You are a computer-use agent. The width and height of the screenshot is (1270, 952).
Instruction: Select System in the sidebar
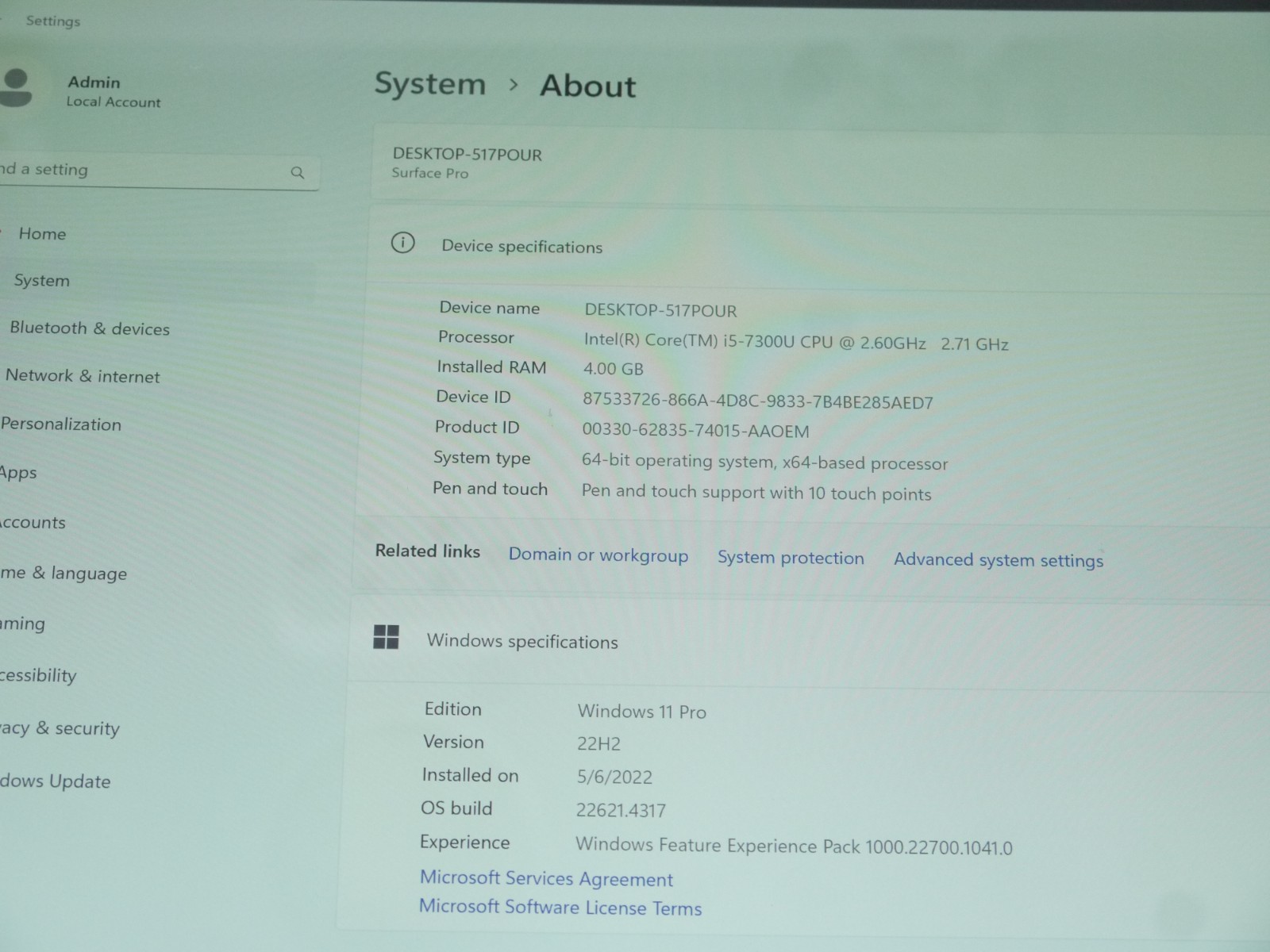tap(42, 281)
